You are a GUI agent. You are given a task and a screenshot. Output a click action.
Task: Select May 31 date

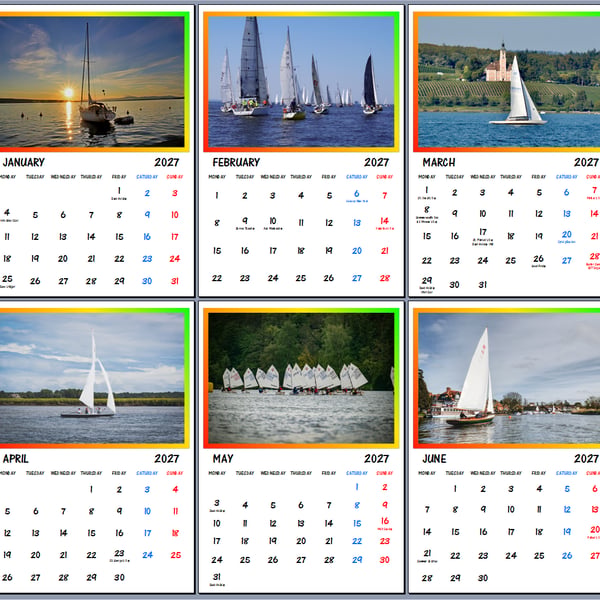click(217, 579)
